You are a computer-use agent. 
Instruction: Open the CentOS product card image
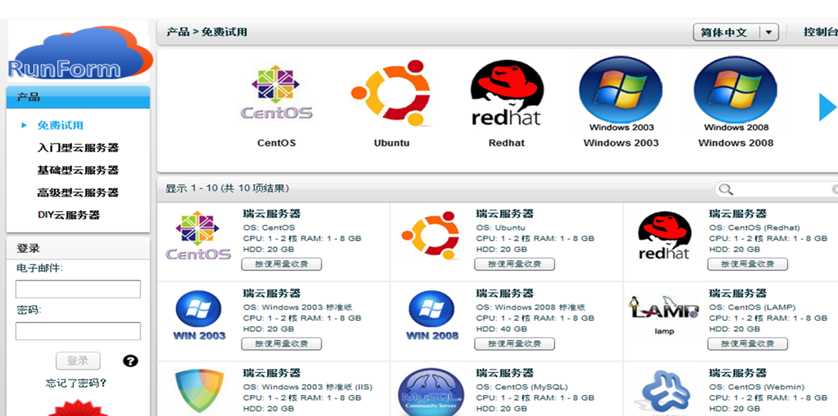tap(198, 236)
